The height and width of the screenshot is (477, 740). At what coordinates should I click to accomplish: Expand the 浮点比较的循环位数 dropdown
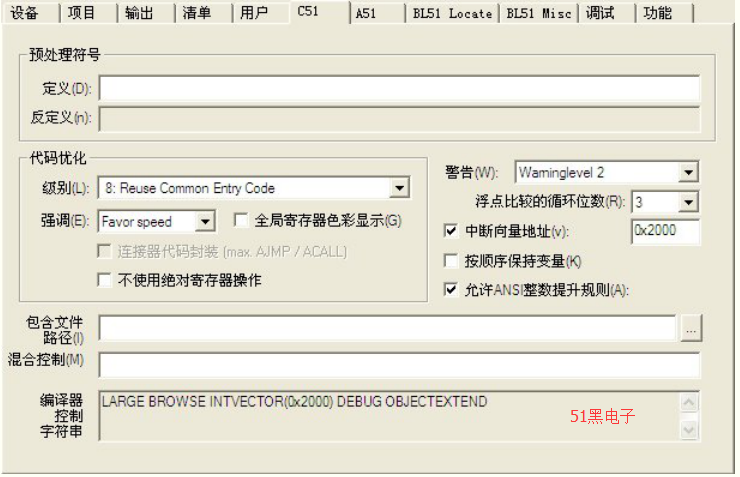[689, 202]
